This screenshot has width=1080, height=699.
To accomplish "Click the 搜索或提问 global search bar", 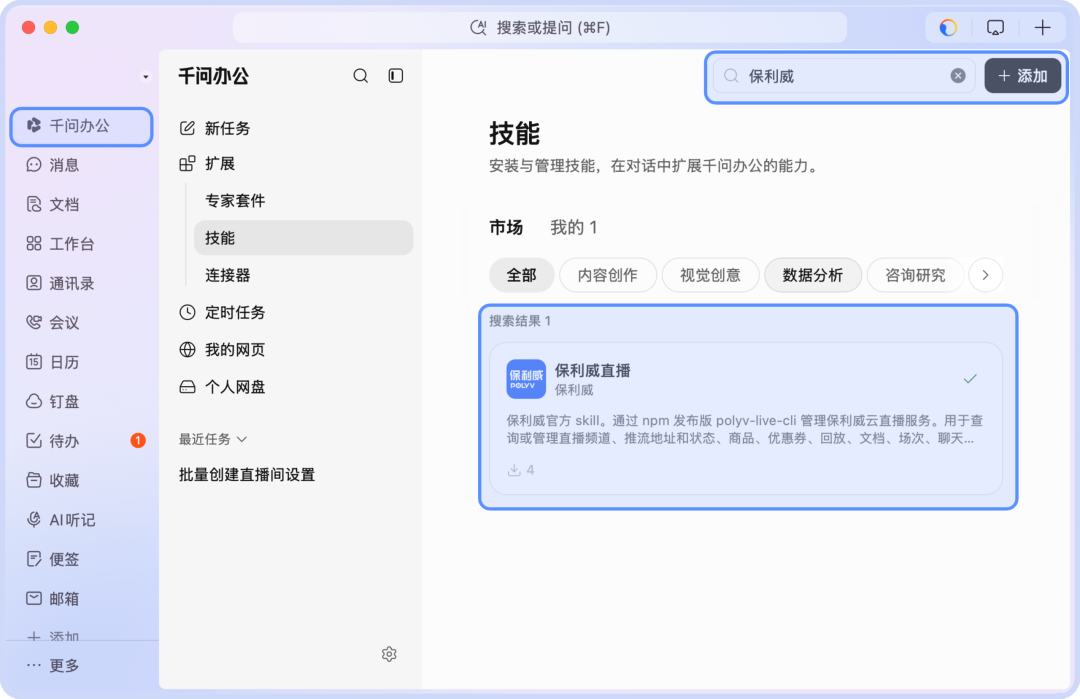I will tap(540, 28).
